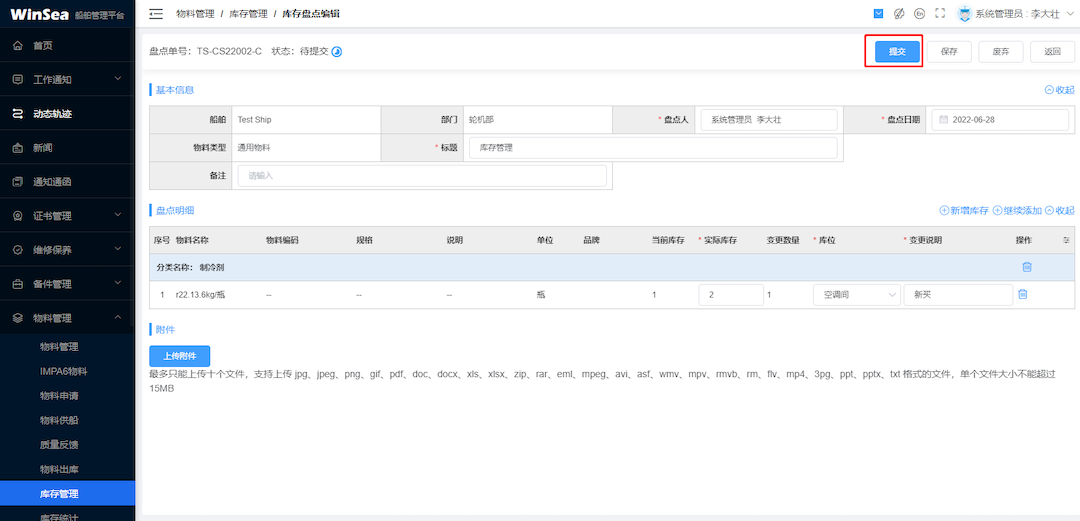Click the 标题 input containing 库存管理

[x=653, y=147]
